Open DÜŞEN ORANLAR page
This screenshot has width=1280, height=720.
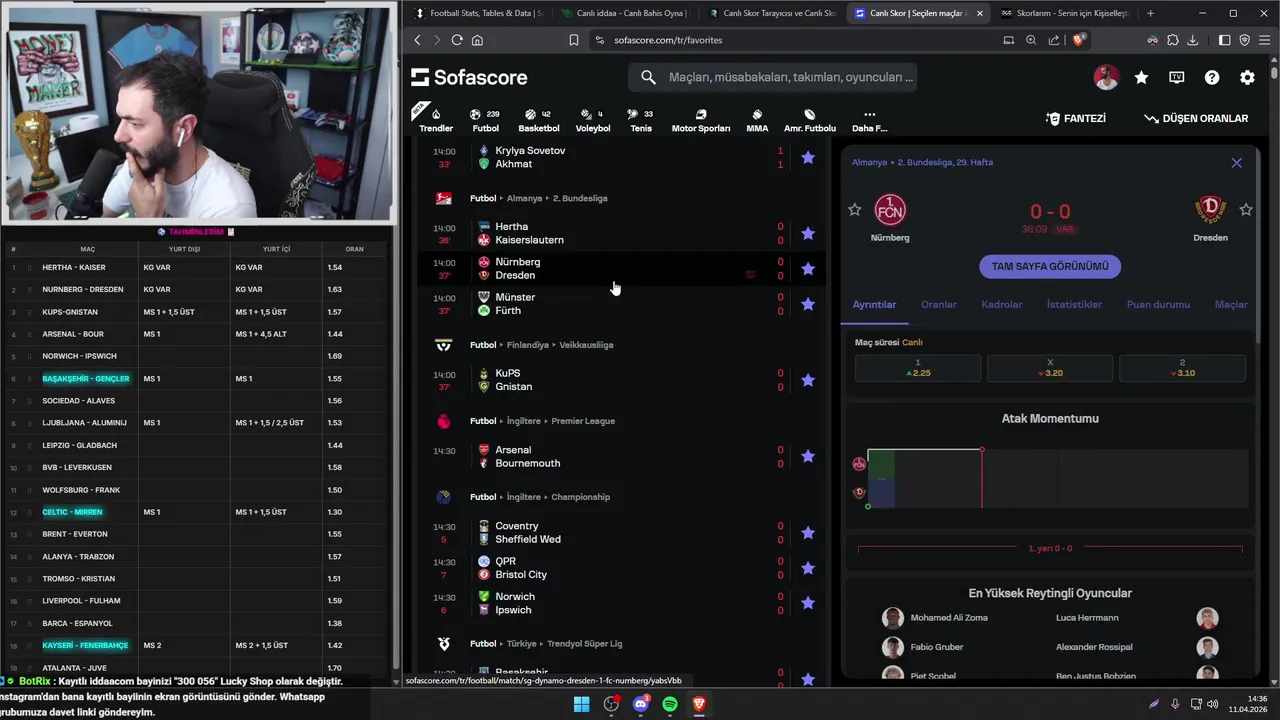pyautogui.click(x=1196, y=118)
